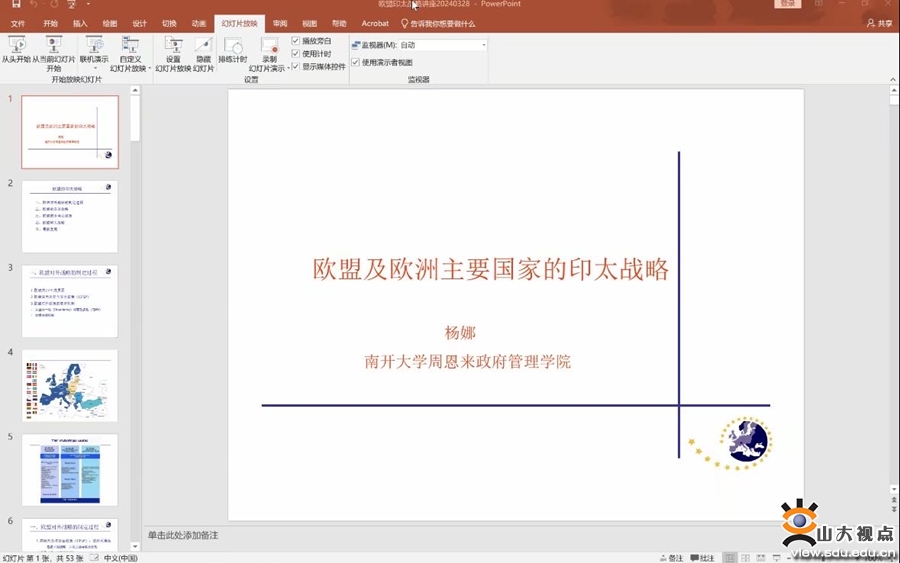Screen dimensions: 900x563
Task: Start slideshow from beginning (从头开始)
Action: (16, 46)
